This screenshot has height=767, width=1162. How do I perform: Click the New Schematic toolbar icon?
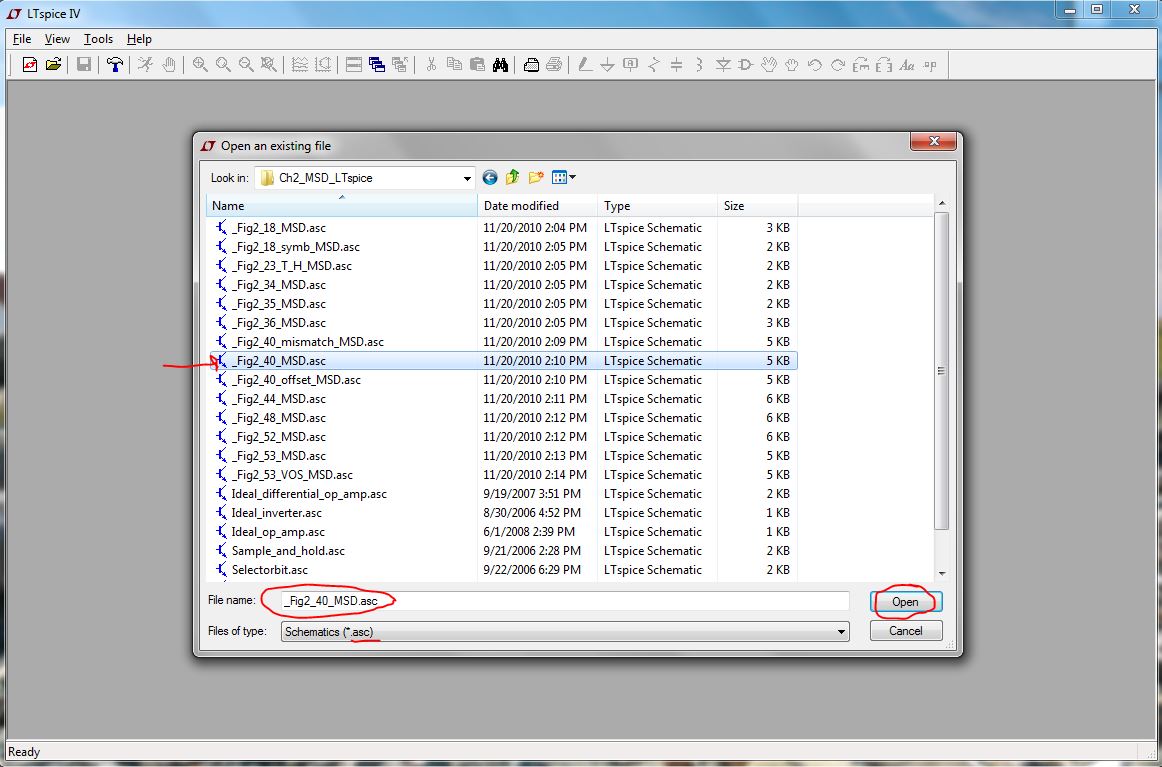[x=30, y=65]
